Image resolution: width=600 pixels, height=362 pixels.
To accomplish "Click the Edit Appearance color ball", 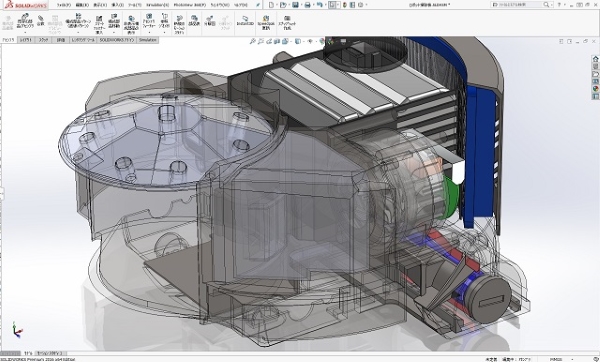I will [x=322, y=41].
